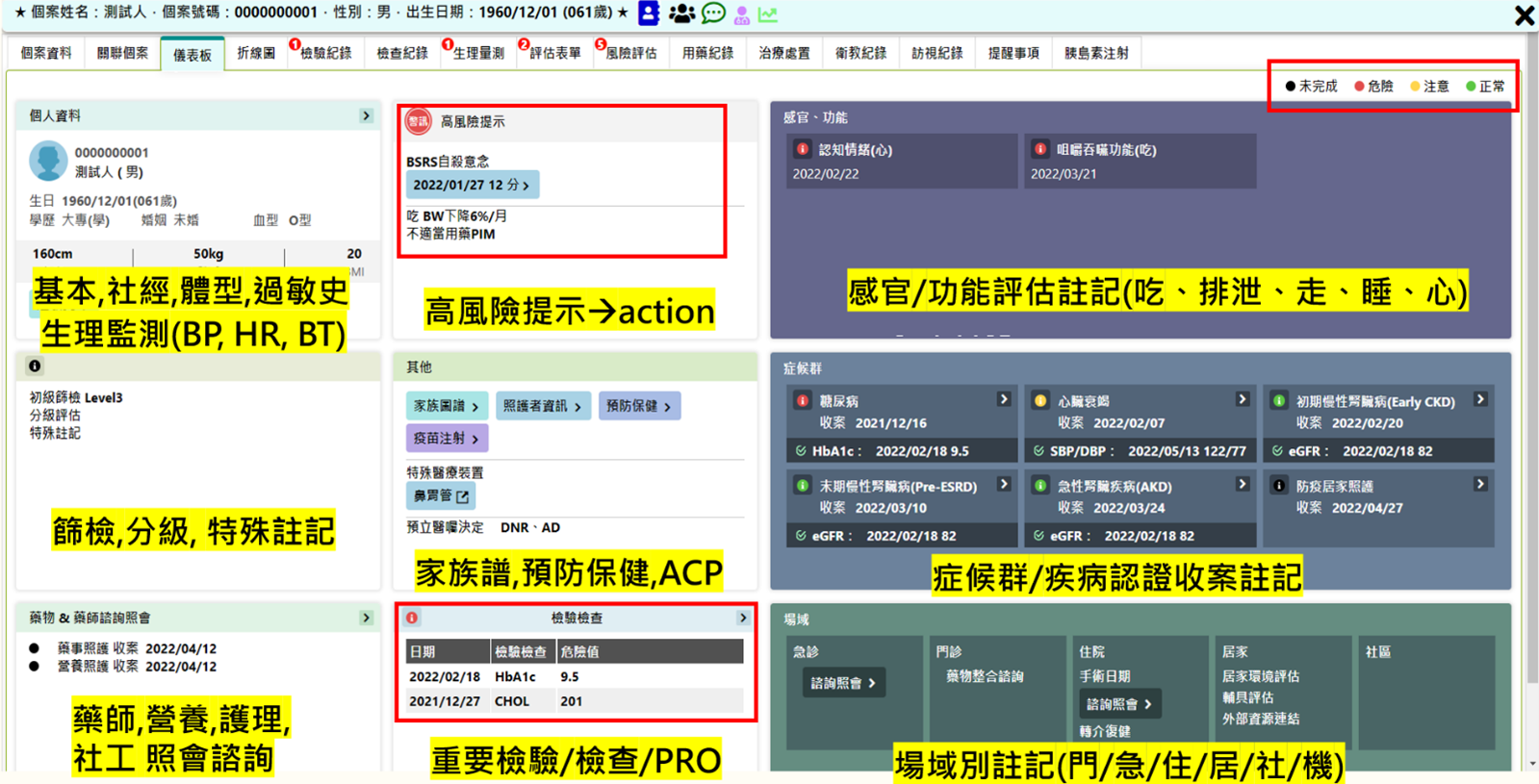Click the 注意 yellow legend dot
Image resolution: width=1539 pixels, height=784 pixels.
point(1415,87)
